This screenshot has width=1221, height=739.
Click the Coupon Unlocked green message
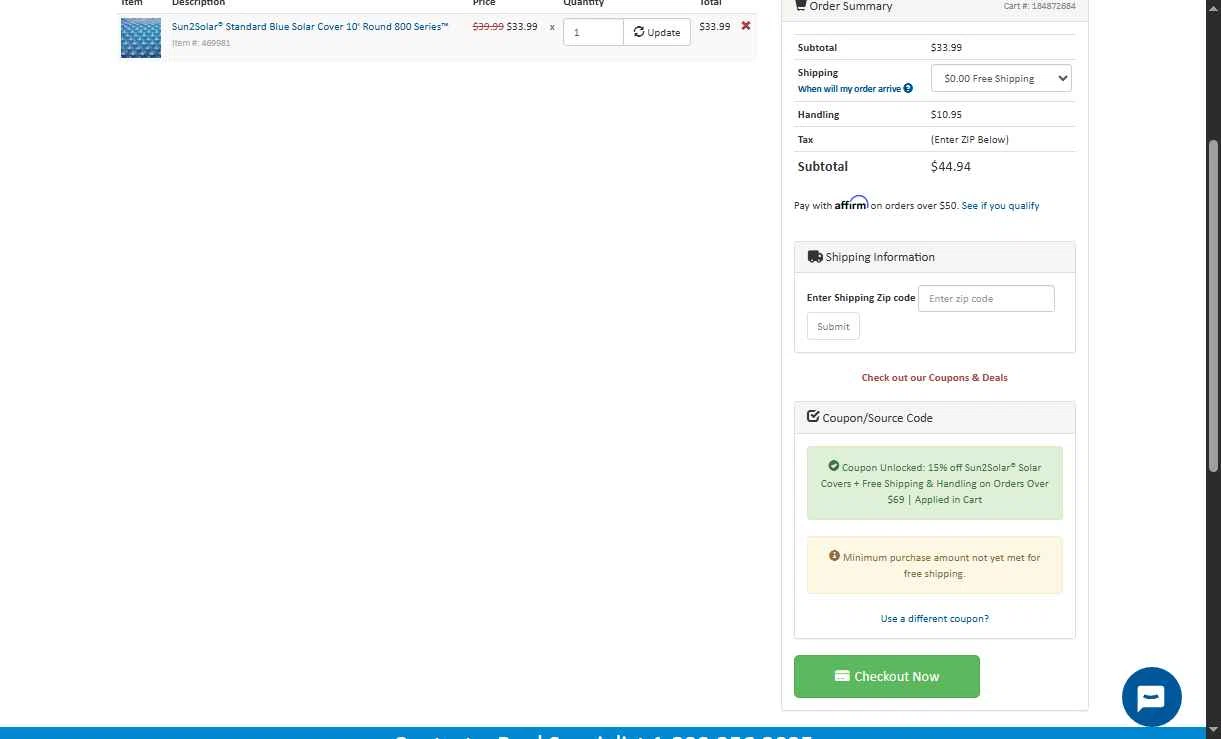tap(934, 483)
